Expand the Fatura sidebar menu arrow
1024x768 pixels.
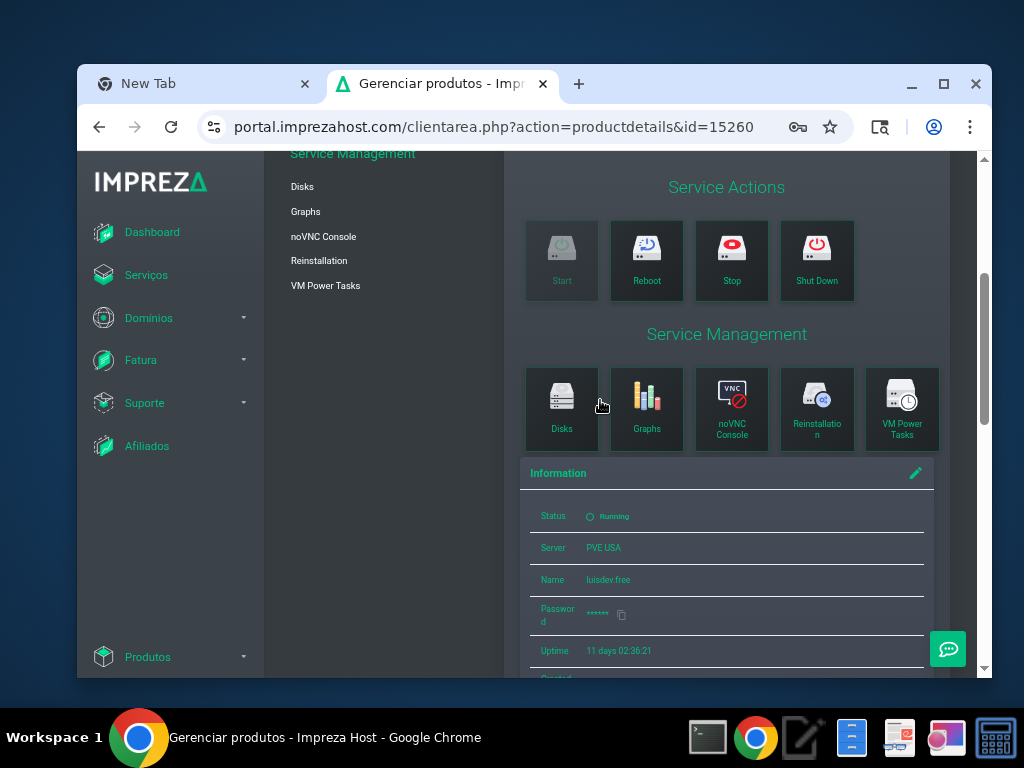[244, 360]
